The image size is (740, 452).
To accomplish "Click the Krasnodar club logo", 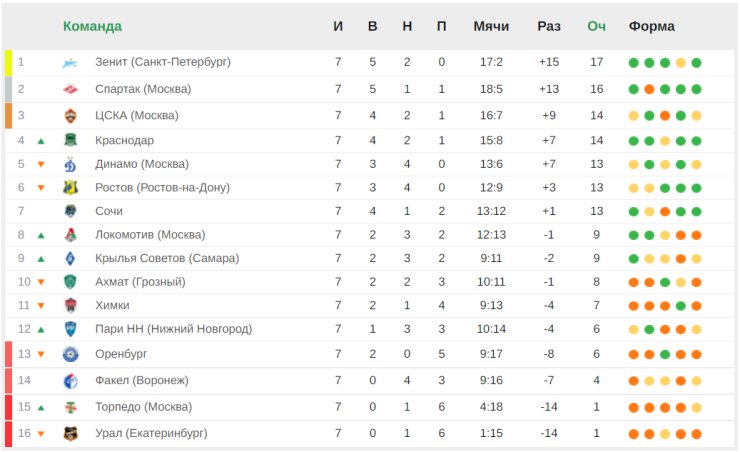I will tap(70, 140).
